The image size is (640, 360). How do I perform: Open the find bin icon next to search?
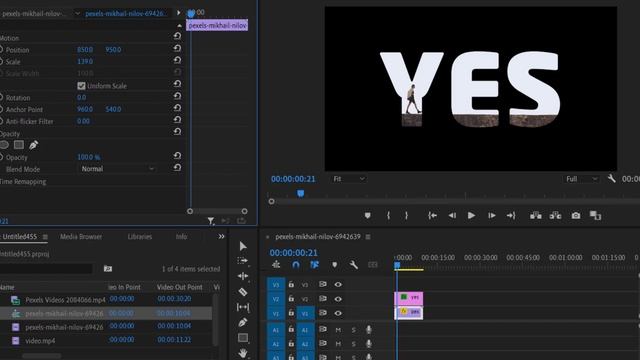tap(108, 269)
